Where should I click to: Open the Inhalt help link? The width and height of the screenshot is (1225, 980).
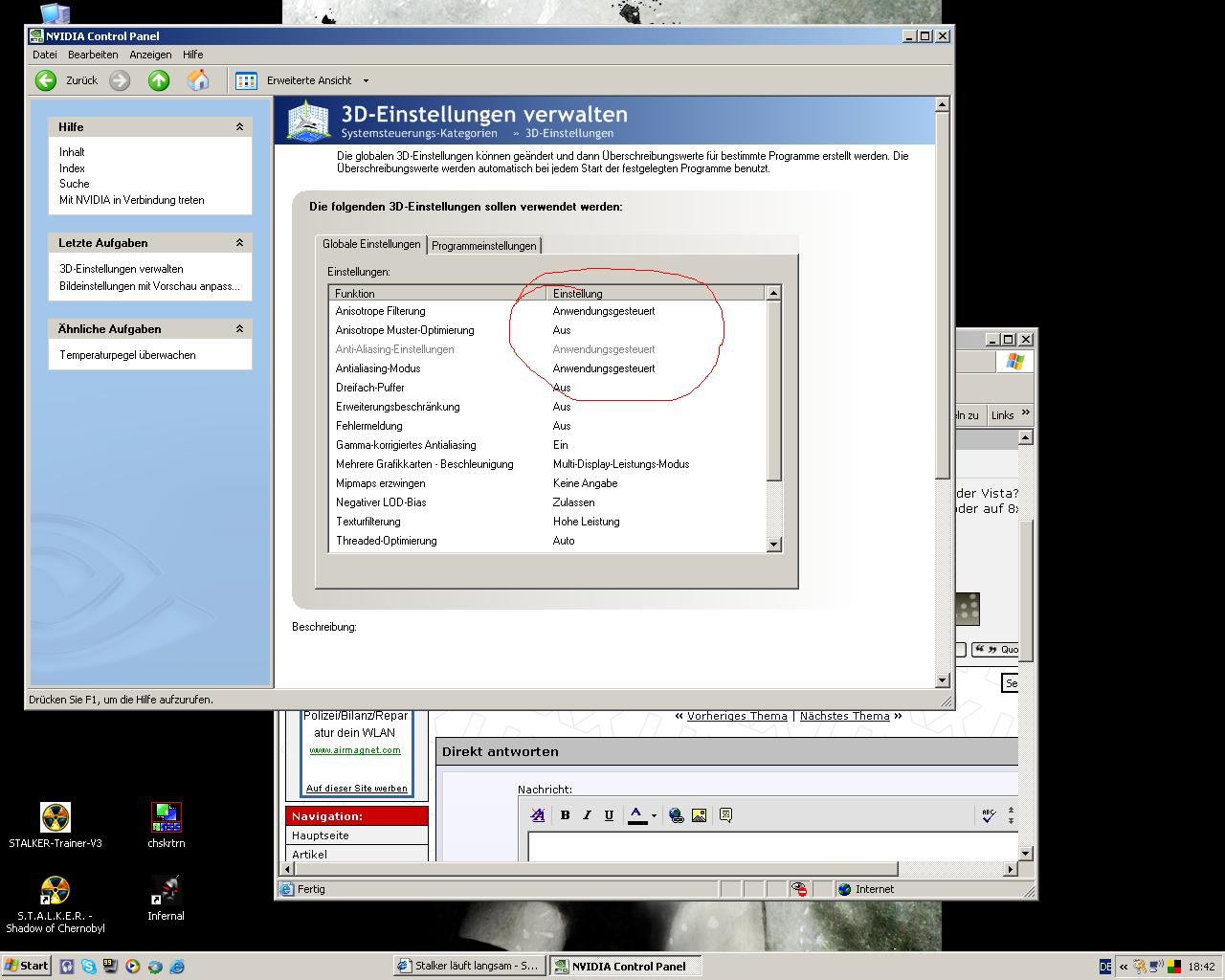(x=72, y=152)
